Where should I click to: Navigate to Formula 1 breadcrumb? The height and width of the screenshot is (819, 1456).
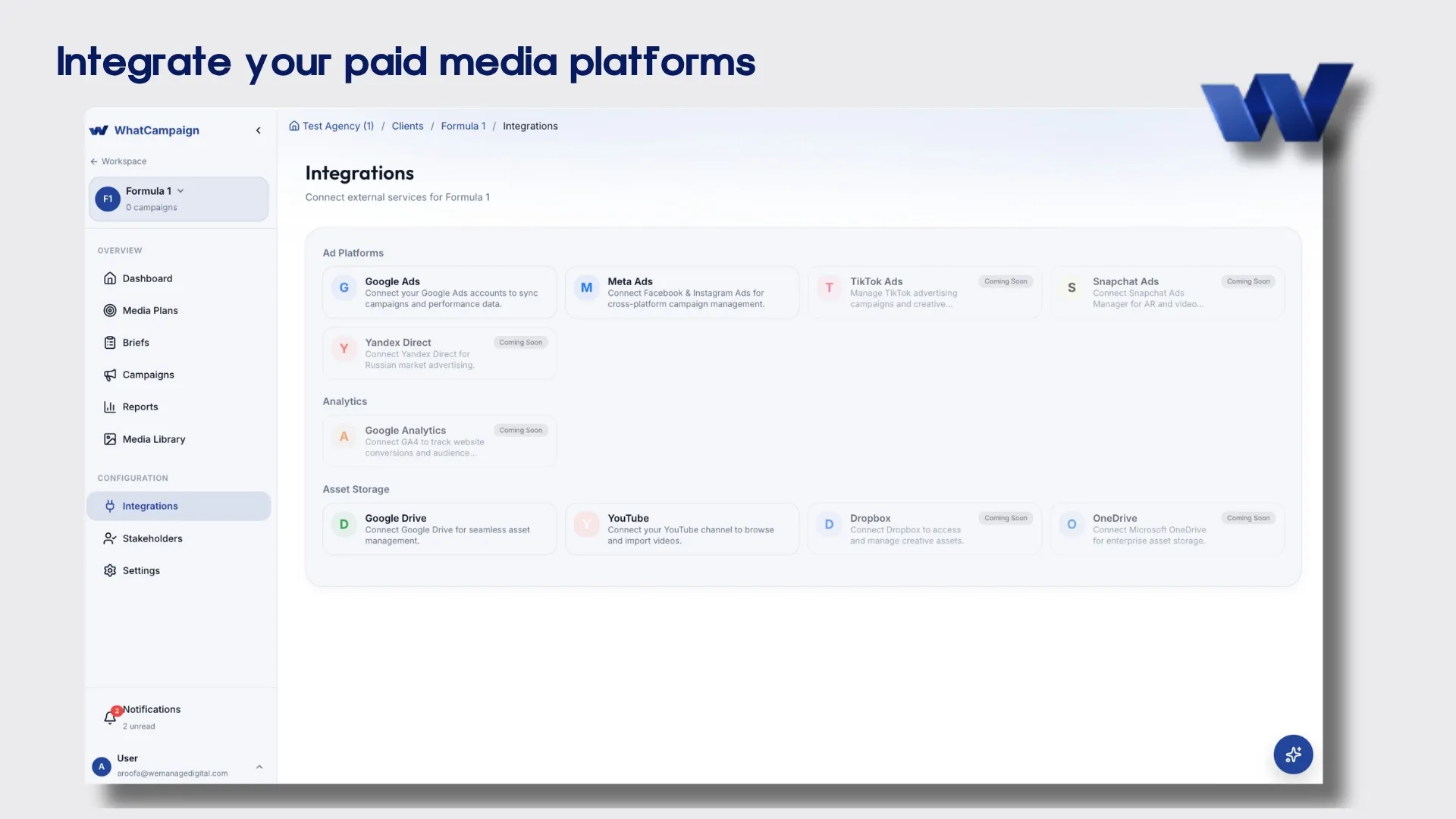pyautogui.click(x=463, y=126)
